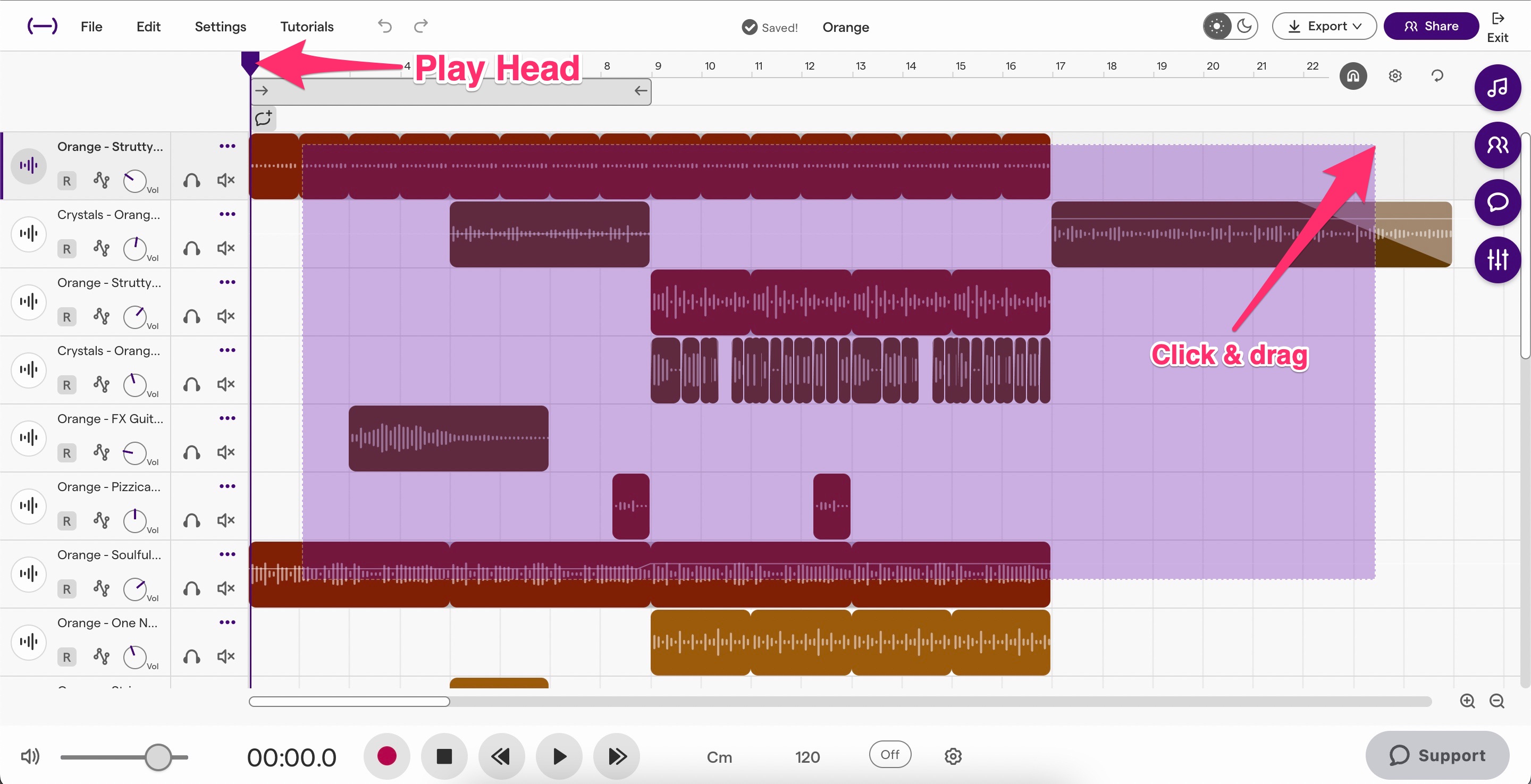Open automation on Orange - Soulful track
The height and width of the screenshot is (784, 1531).
click(x=102, y=588)
